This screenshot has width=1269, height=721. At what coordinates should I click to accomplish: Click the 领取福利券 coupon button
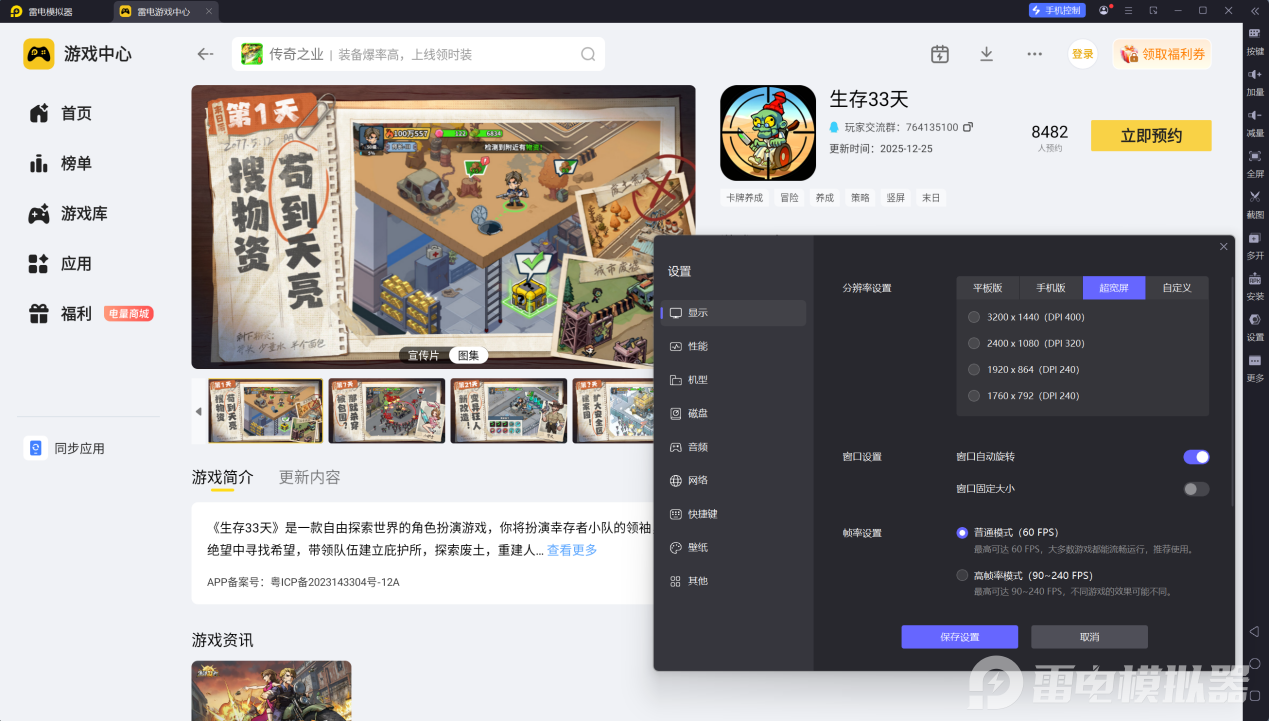1162,54
